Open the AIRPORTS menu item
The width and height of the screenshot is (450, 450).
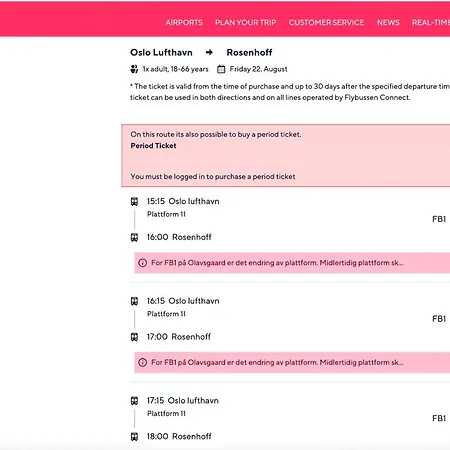[184, 22]
